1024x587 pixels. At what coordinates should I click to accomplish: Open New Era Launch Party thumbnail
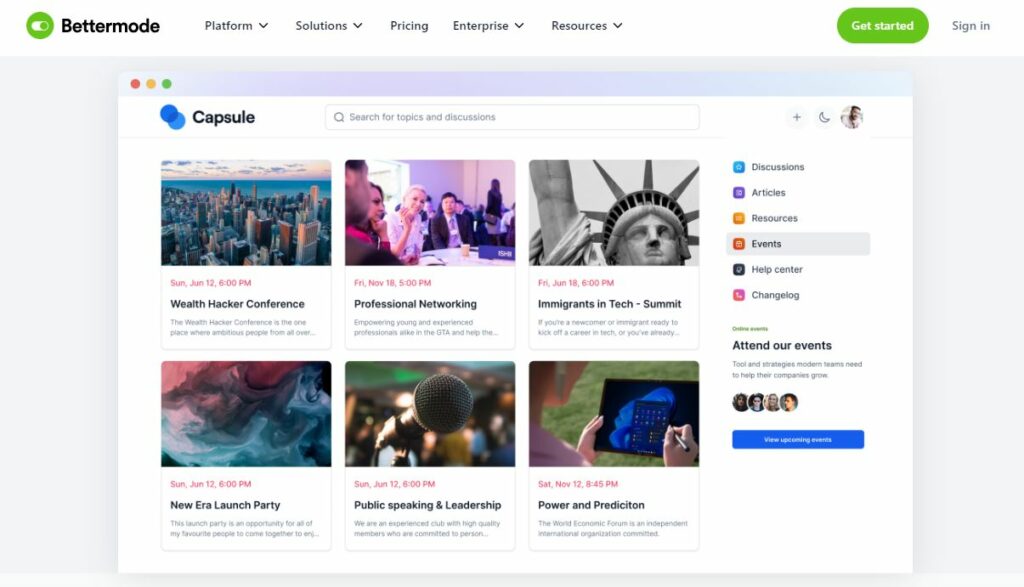(246, 414)
